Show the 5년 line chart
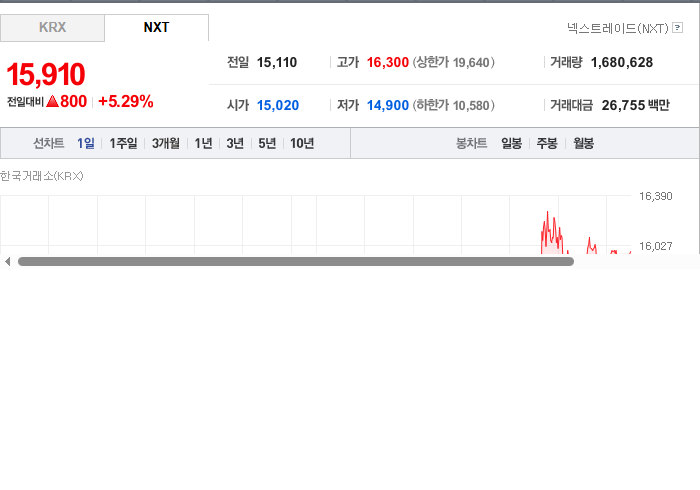 [267, 143]
